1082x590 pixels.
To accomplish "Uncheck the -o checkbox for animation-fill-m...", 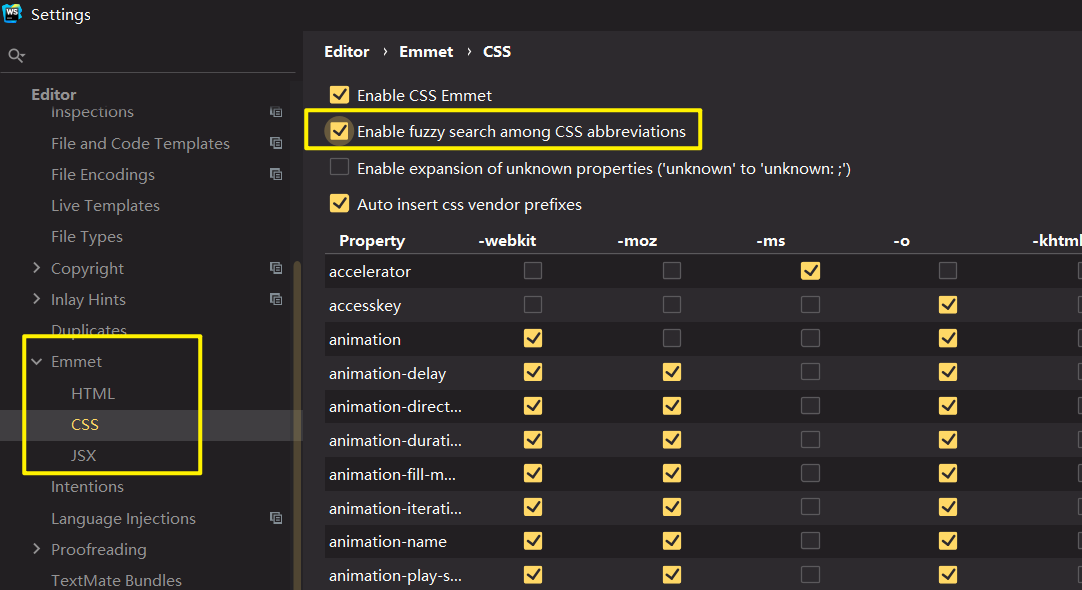I will 948,473.
